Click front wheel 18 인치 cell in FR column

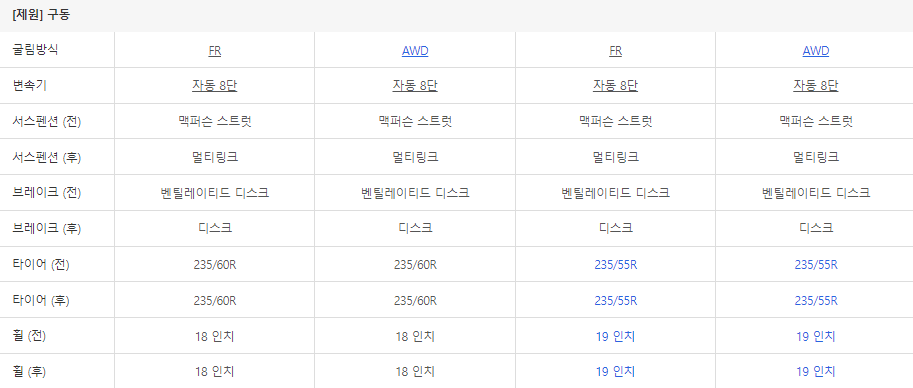click(215, 336)
